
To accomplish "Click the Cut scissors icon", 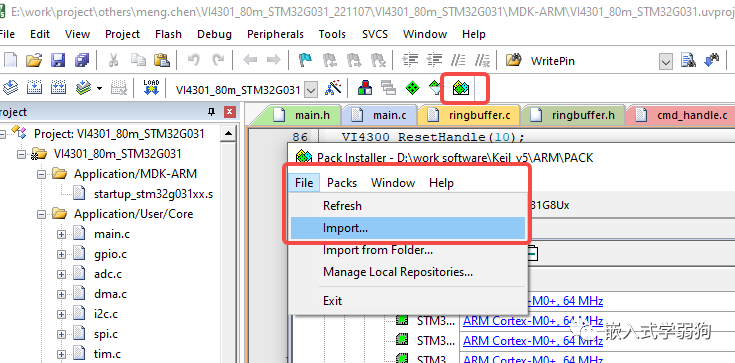I will pyautogui.click(x=113, y=60).
